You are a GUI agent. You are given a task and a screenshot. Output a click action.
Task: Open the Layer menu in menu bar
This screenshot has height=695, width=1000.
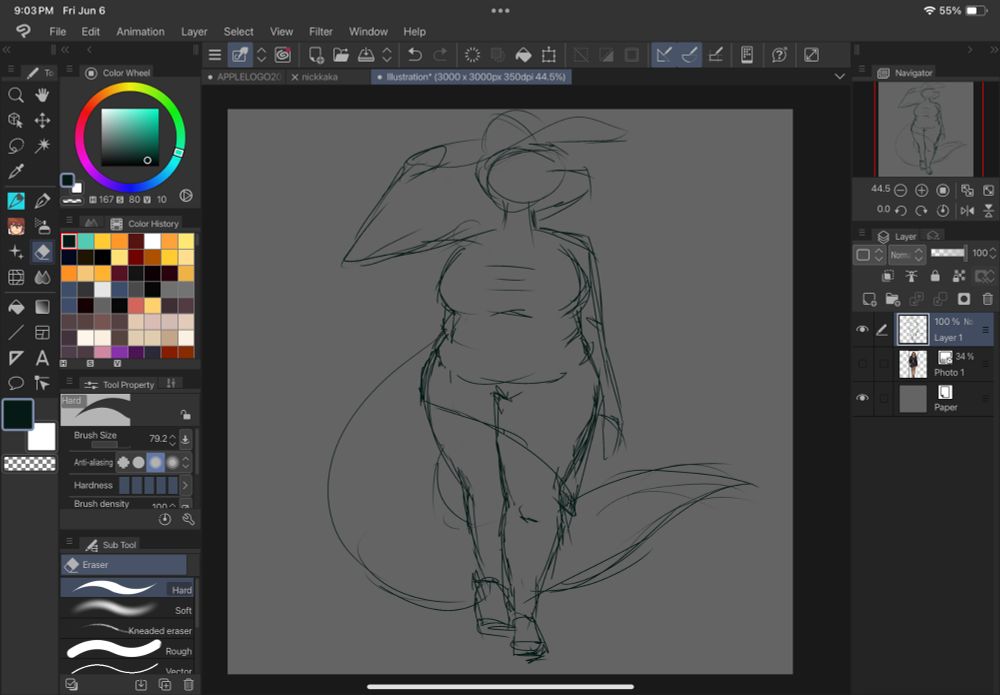click(194, 32)
